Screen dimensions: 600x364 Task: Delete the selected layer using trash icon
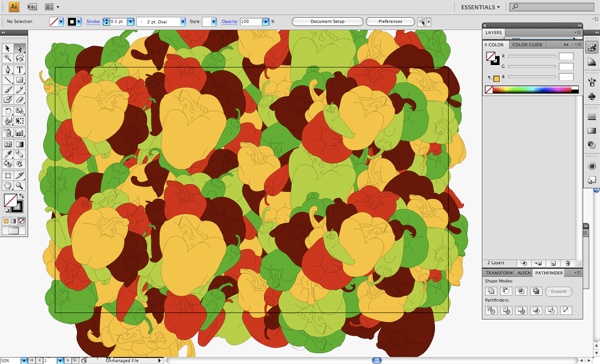(568, 263)
